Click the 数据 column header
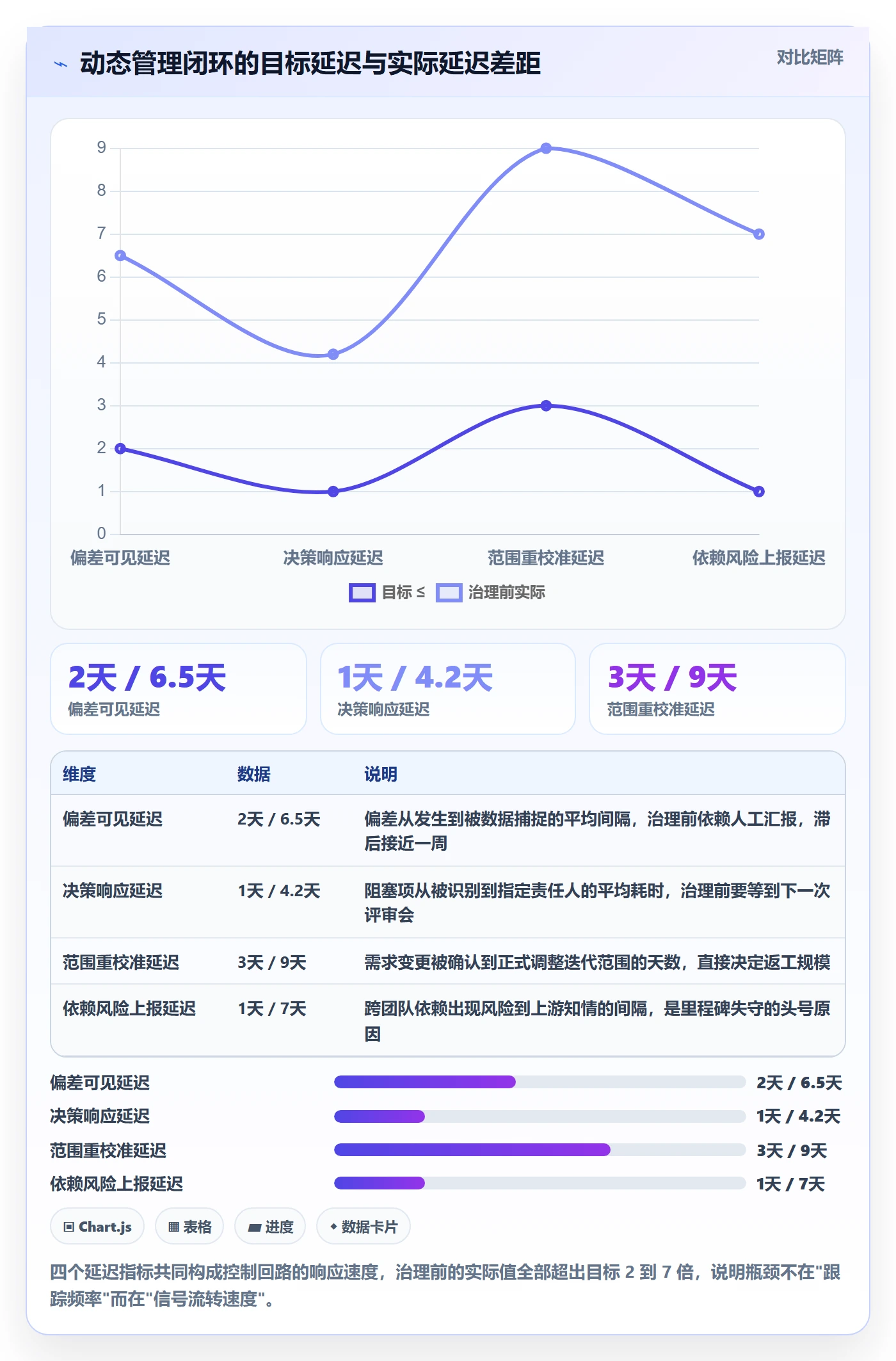The image size is (896, 1361). click(254, 775)
